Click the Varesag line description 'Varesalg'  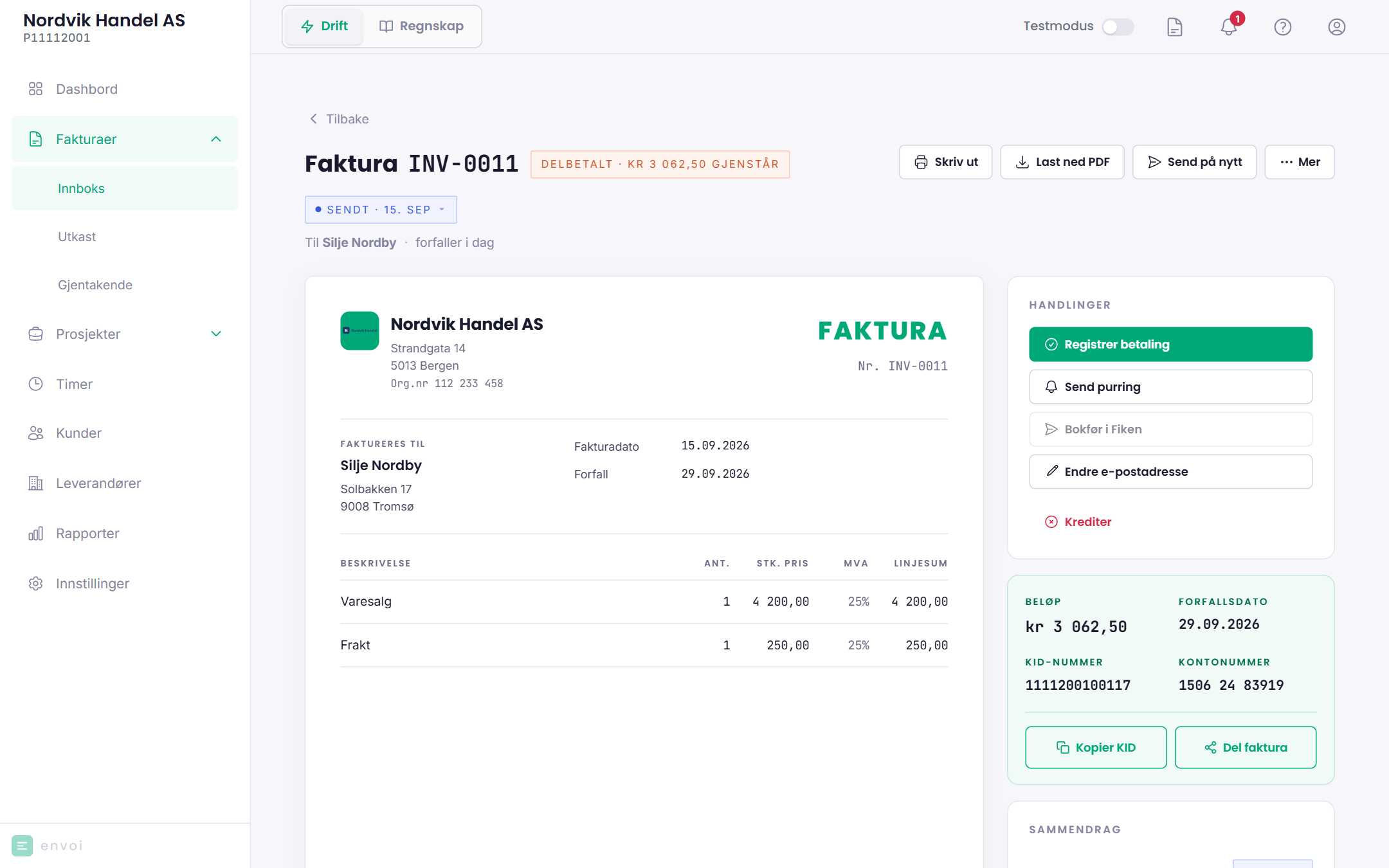click(366, 601)
